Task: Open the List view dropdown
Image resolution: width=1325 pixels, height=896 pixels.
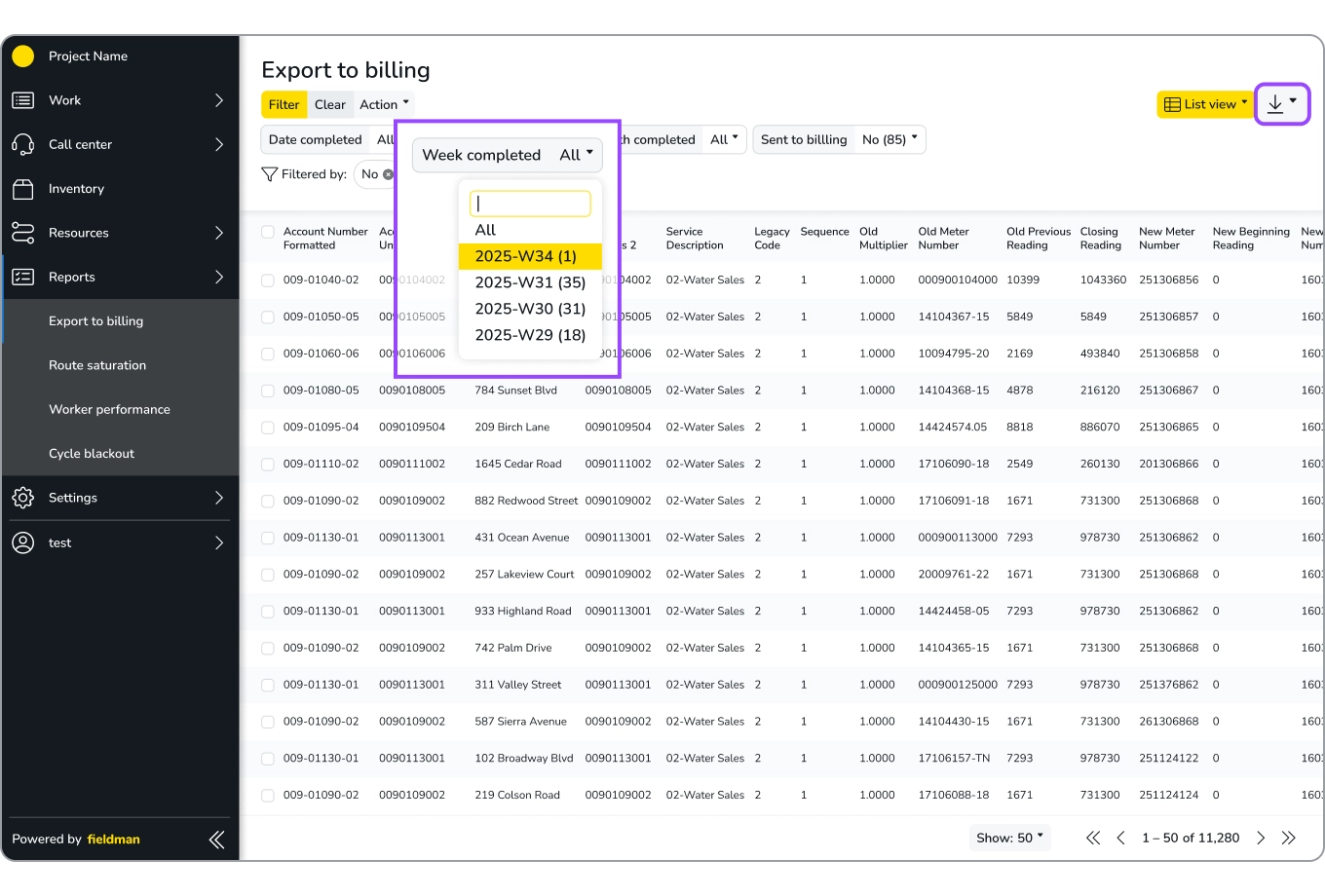Action: point(1205,104)
